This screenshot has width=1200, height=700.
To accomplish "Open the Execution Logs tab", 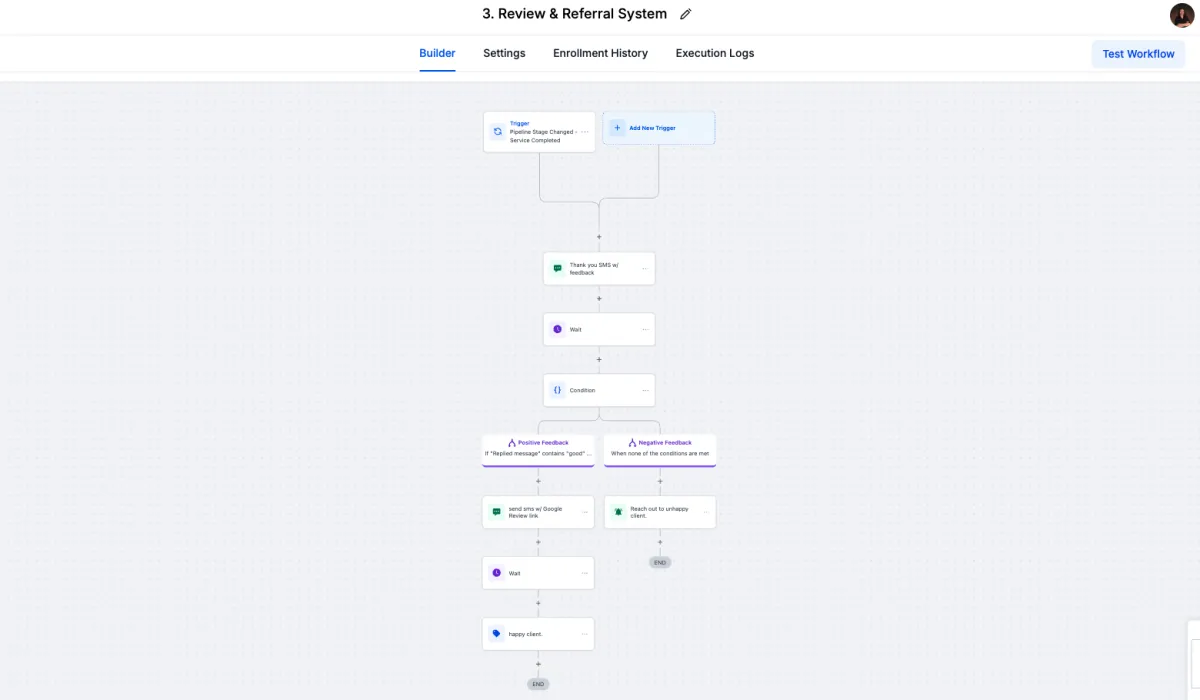I will pos(714,53).
